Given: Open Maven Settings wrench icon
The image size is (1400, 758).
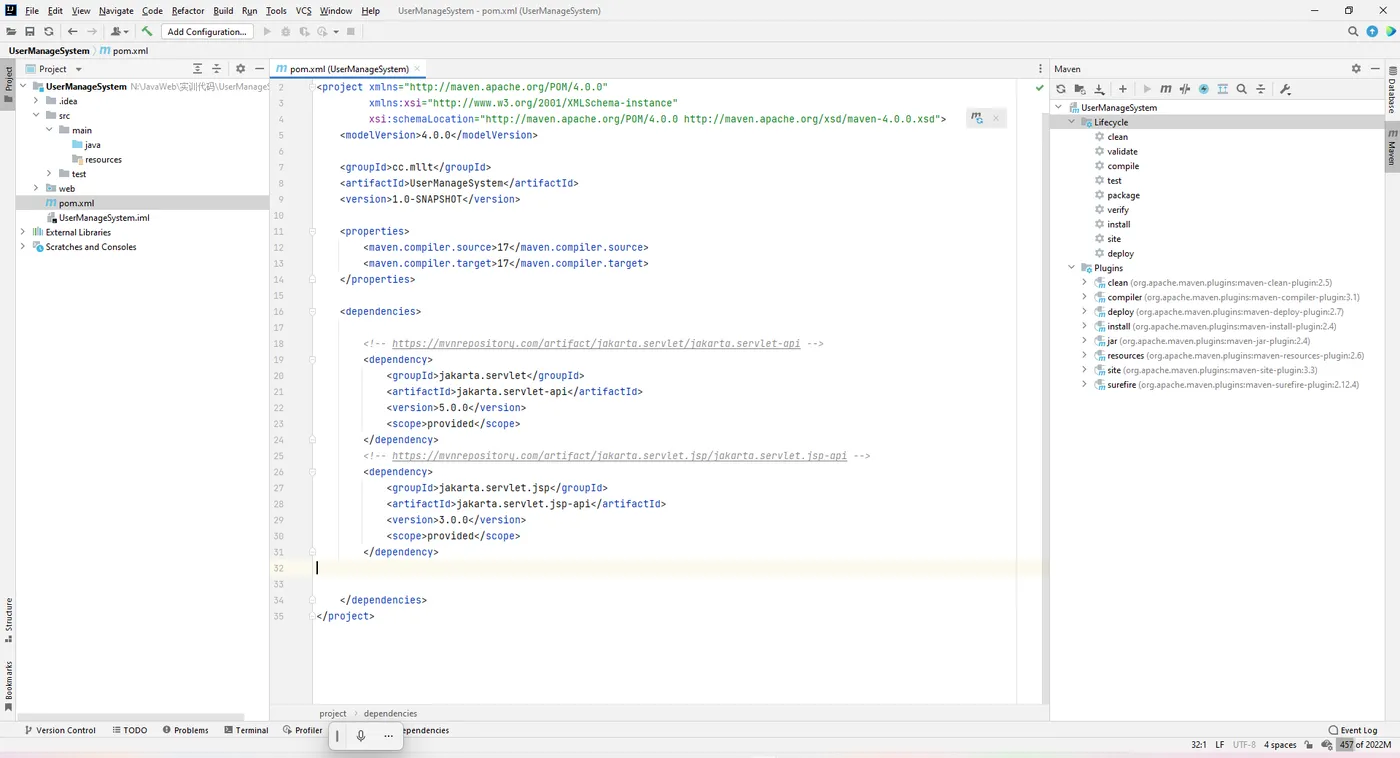Looking at the screenshot, I should pos(1285,89).
